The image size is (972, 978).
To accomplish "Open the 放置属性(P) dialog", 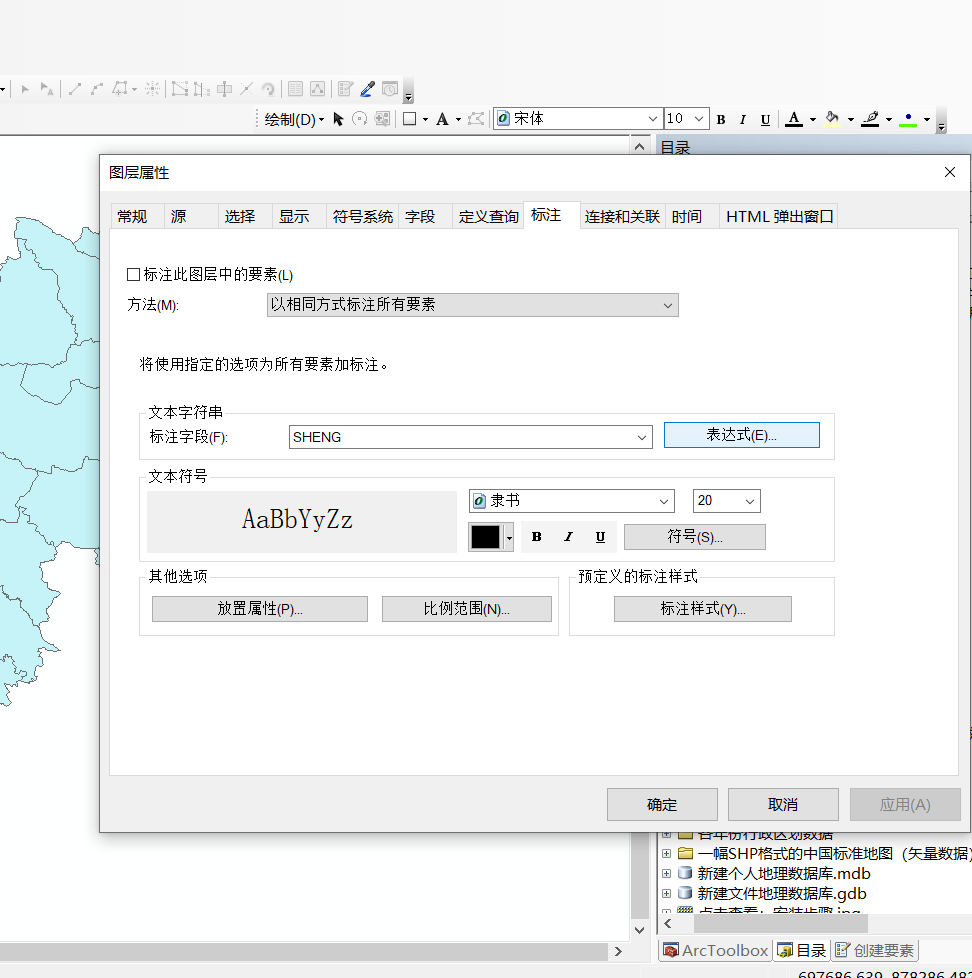I will pyautogui.click(x=259, y=608).
